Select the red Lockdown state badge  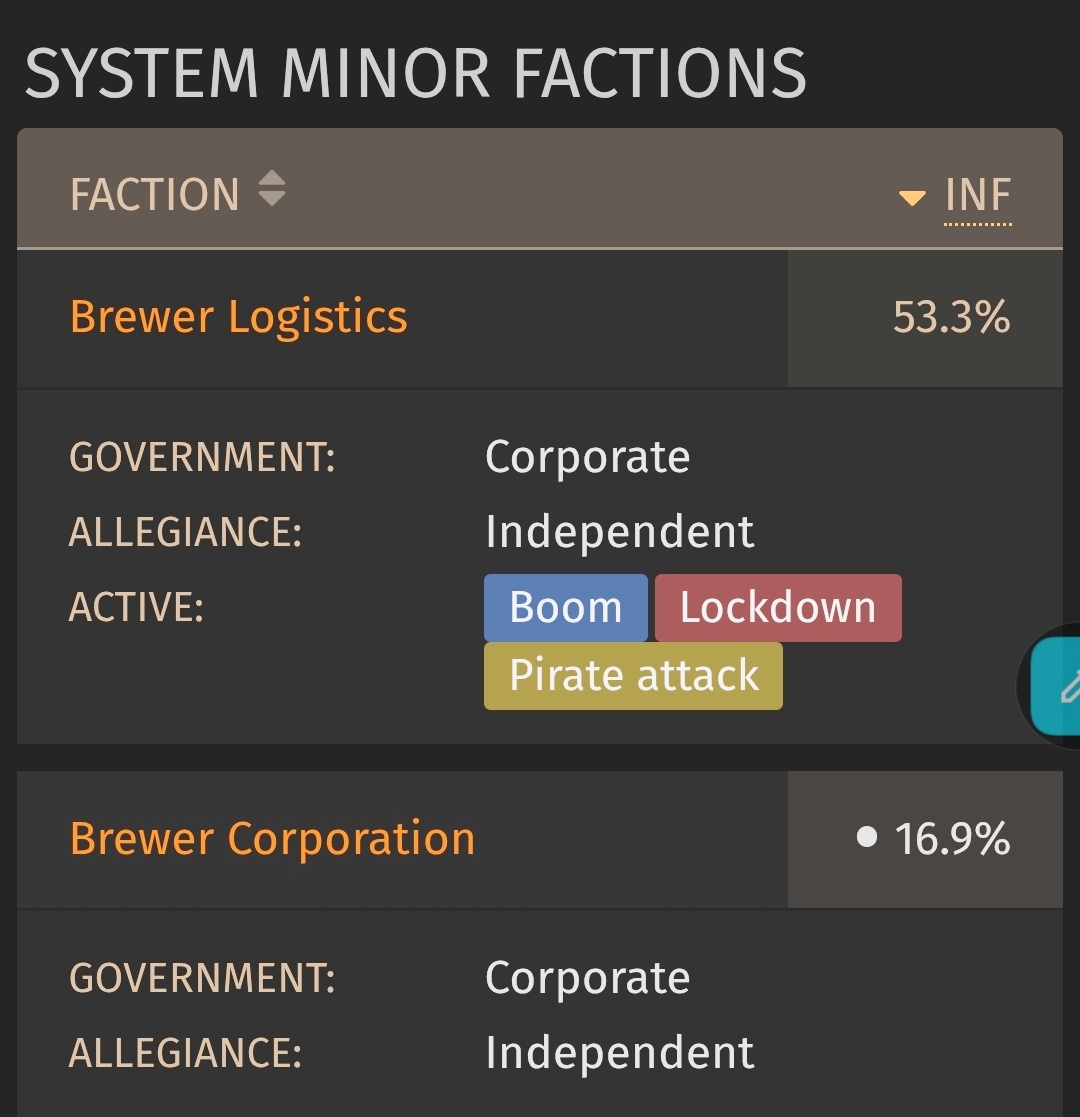[x=778, y=608]
